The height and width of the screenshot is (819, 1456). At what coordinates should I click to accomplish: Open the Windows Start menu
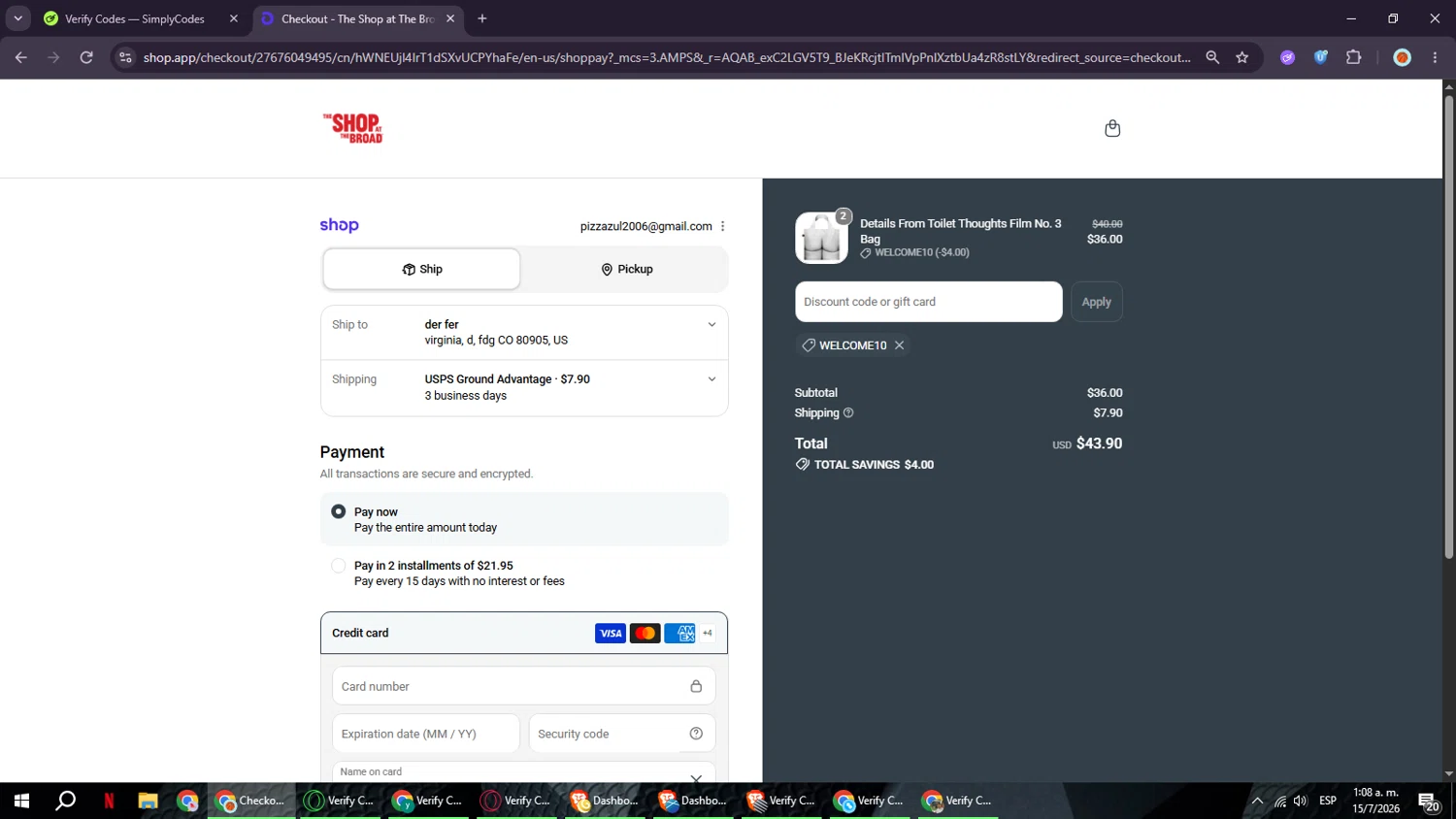point(21,801)
